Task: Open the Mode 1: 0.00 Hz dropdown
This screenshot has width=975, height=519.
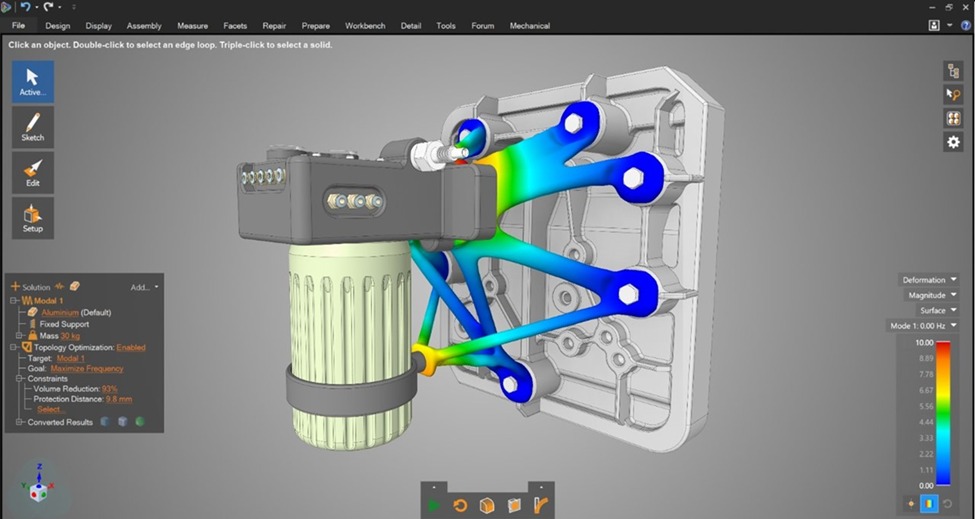Action: 924,326
